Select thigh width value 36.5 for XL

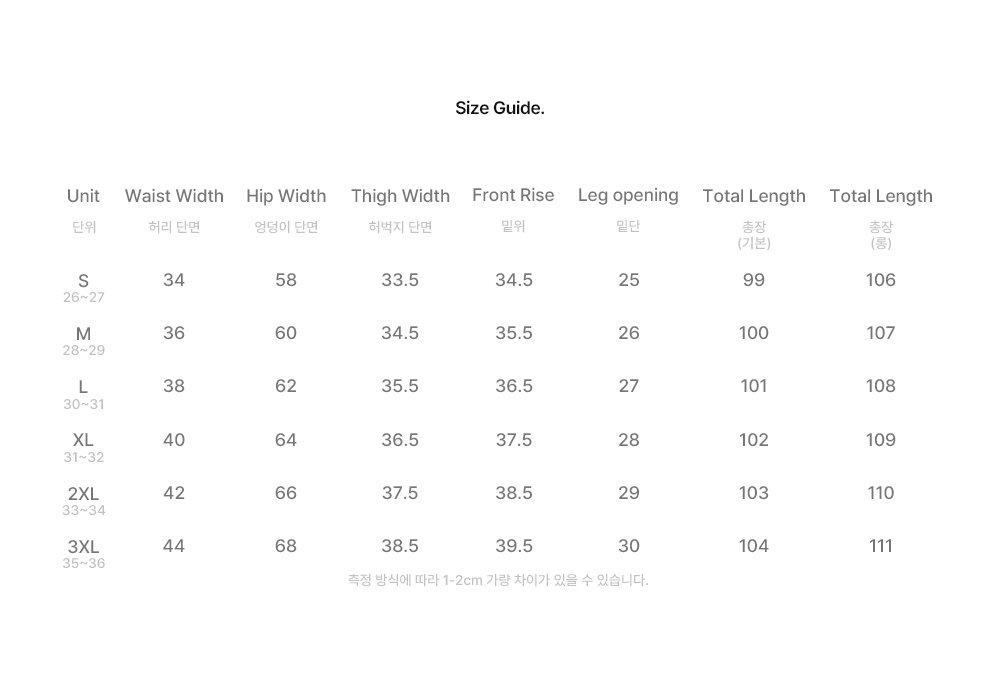(x=400, y=439)
